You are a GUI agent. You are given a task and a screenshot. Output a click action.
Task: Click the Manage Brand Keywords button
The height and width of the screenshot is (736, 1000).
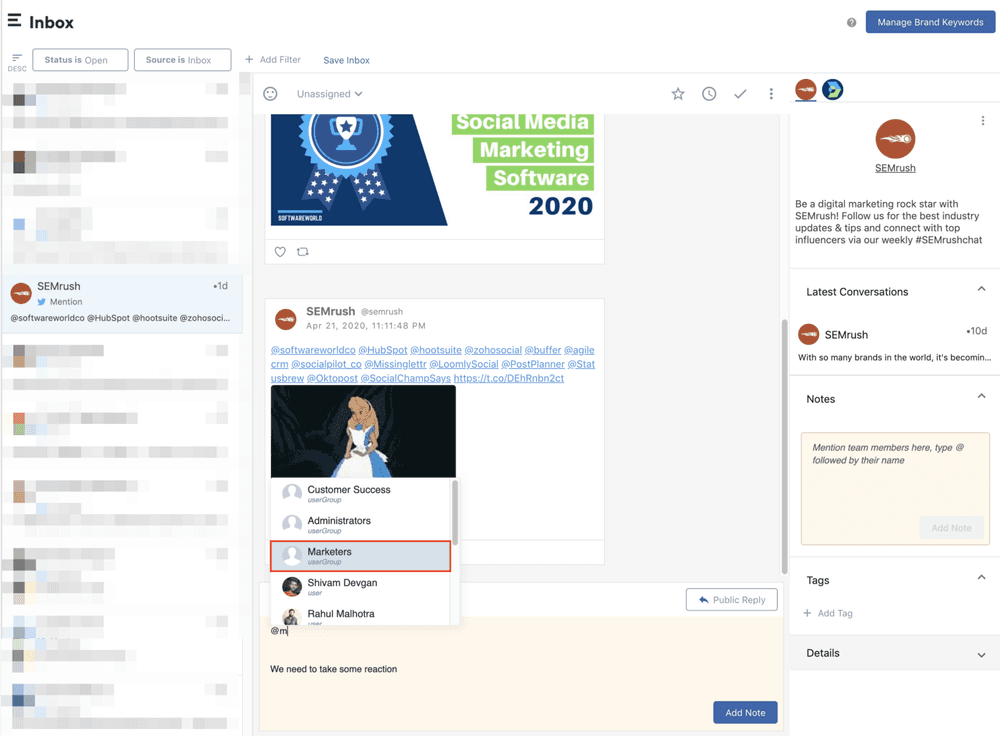930,22
